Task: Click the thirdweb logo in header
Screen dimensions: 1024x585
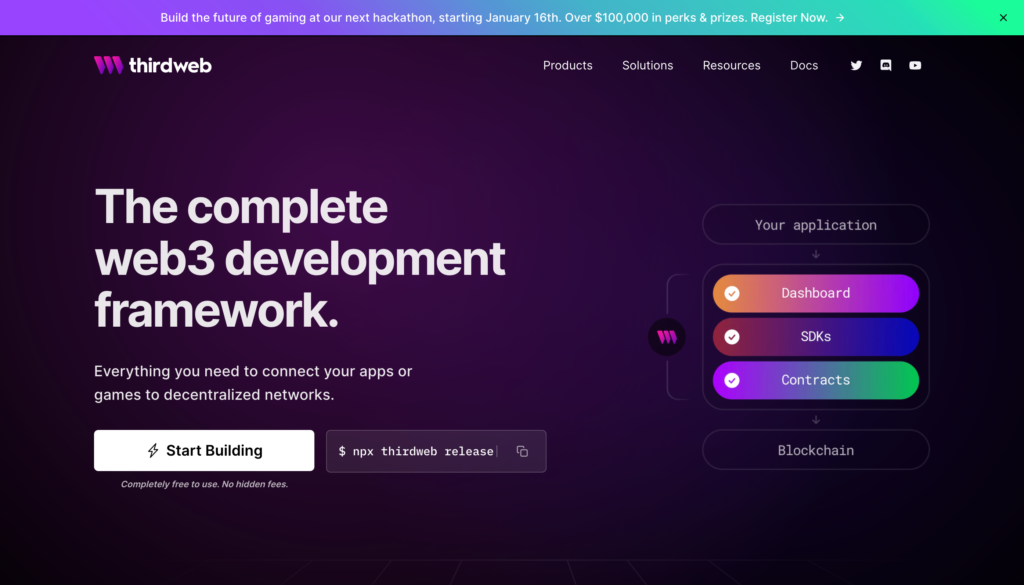Action: pos(153,65)
